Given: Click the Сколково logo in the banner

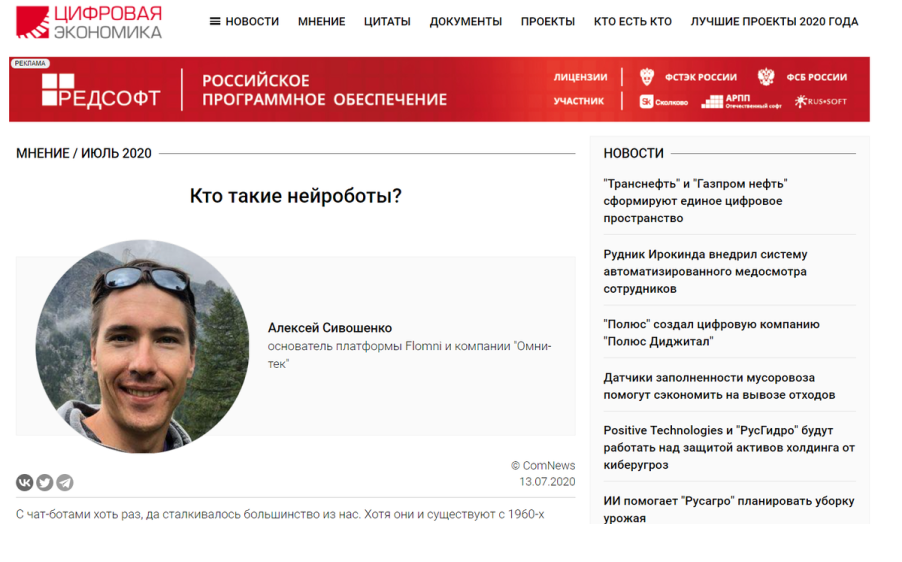Looking at the screenshot, I should click(x=664, y=101).
